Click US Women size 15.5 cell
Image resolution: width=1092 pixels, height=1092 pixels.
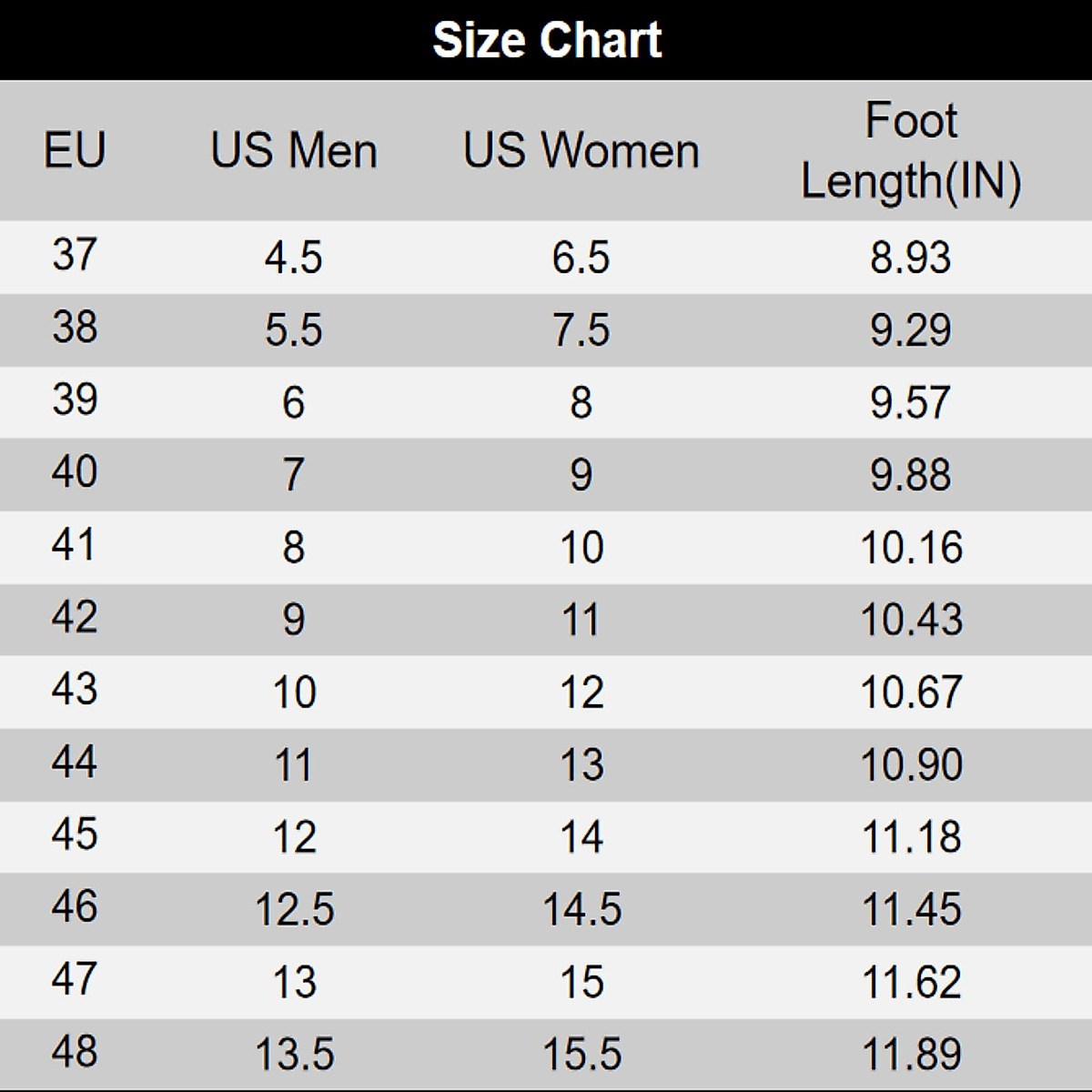tap(581, 1055)
